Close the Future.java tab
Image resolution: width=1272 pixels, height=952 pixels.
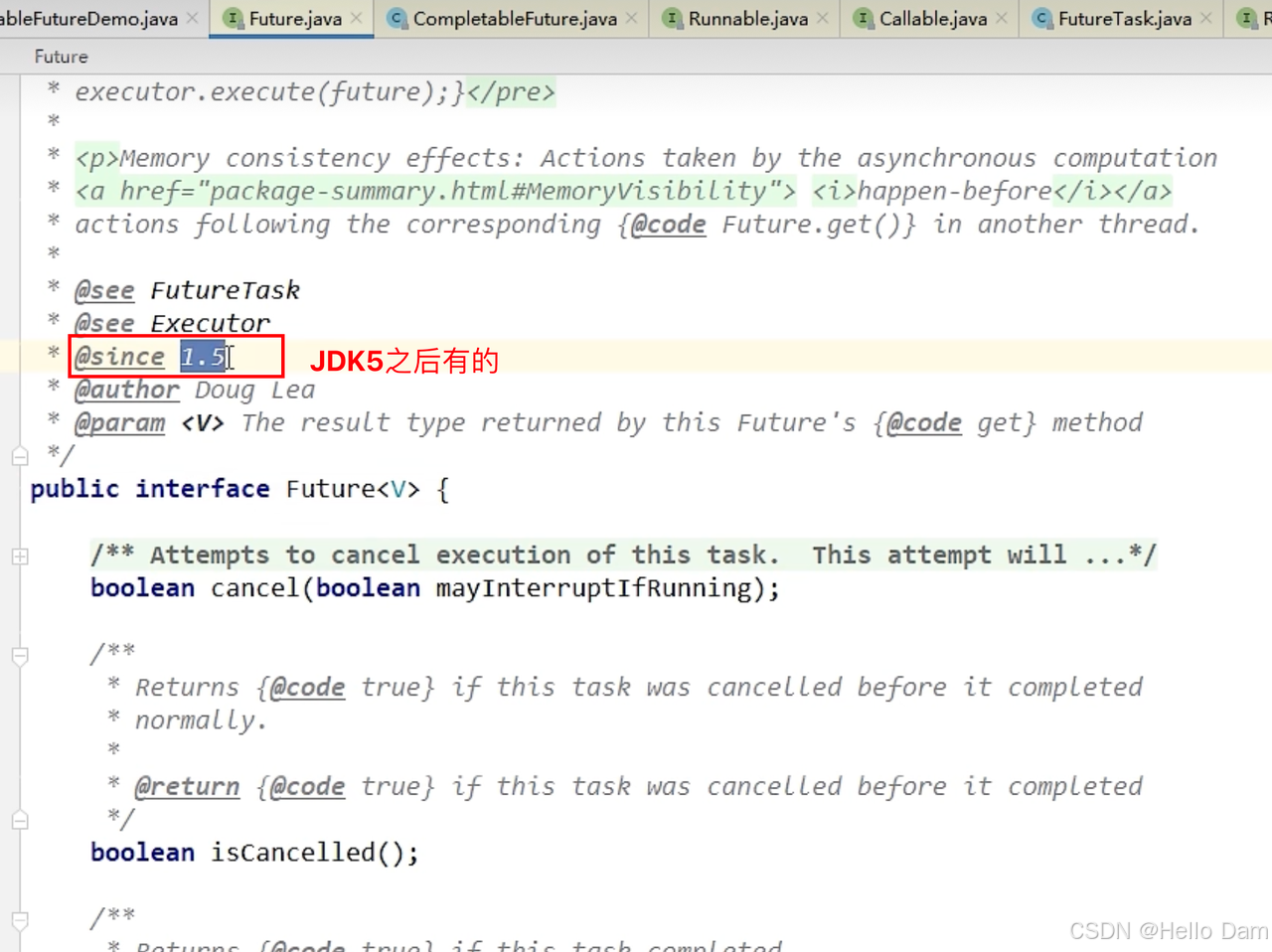coord(357,18)
